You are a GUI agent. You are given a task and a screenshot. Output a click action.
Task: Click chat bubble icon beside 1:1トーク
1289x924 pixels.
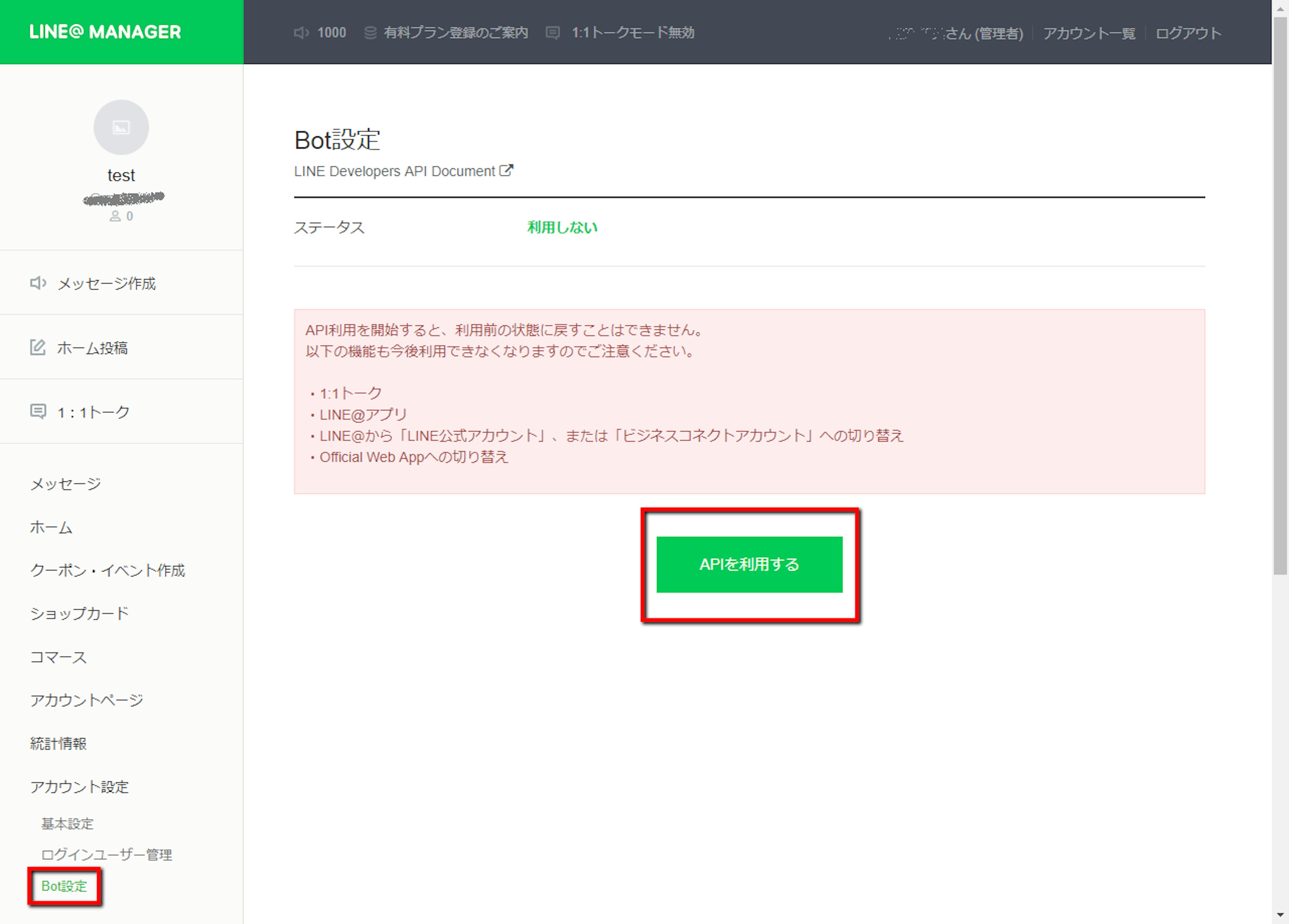tap(38, 411)
